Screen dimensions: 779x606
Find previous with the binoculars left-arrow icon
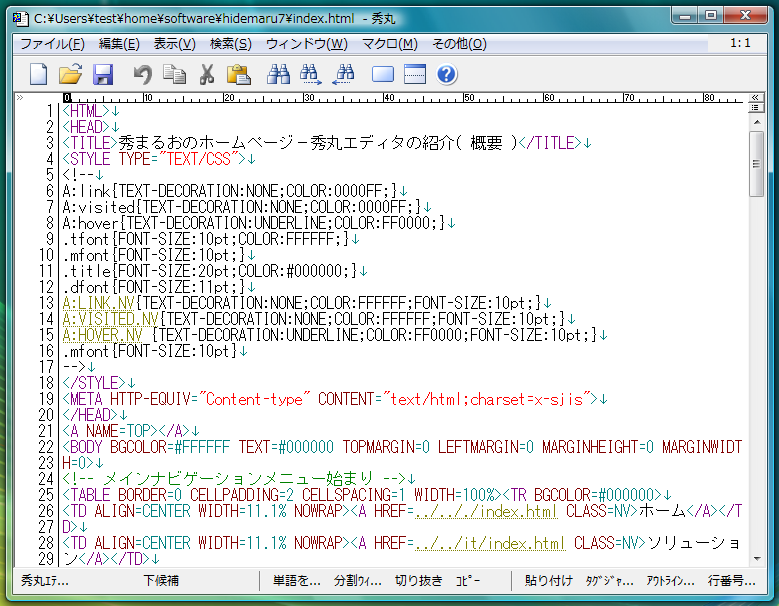[x=343, y=75]
